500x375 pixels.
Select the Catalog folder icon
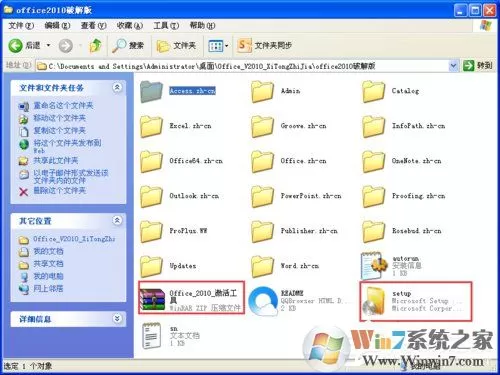point(373,91)
